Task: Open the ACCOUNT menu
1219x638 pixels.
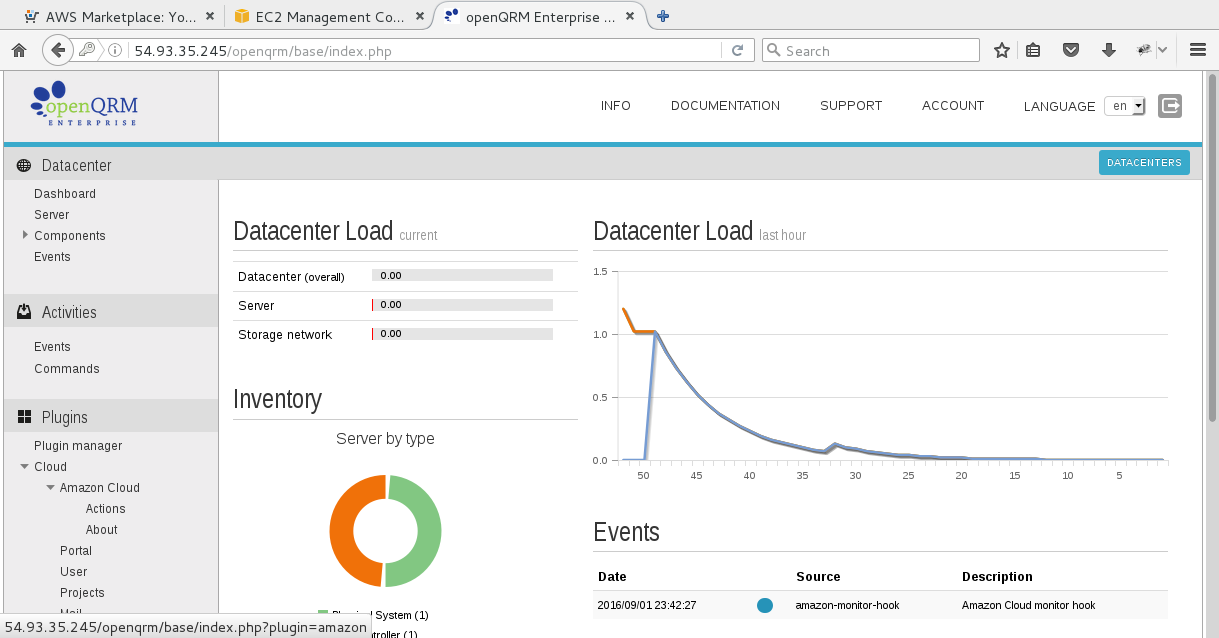Action: click(953, 105)
